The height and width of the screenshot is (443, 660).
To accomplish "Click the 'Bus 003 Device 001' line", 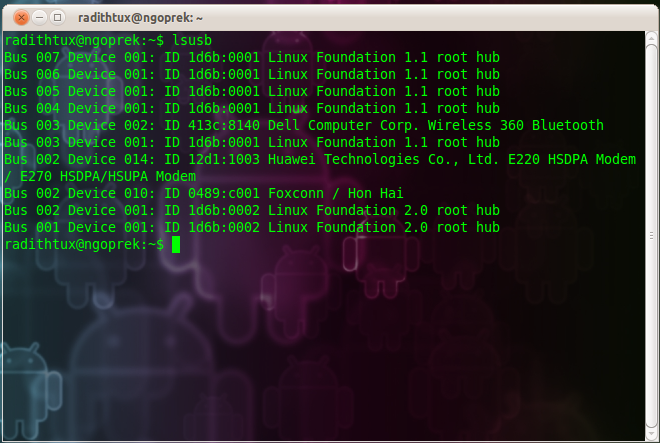I will pyautogui.click(x=252, y=142).
